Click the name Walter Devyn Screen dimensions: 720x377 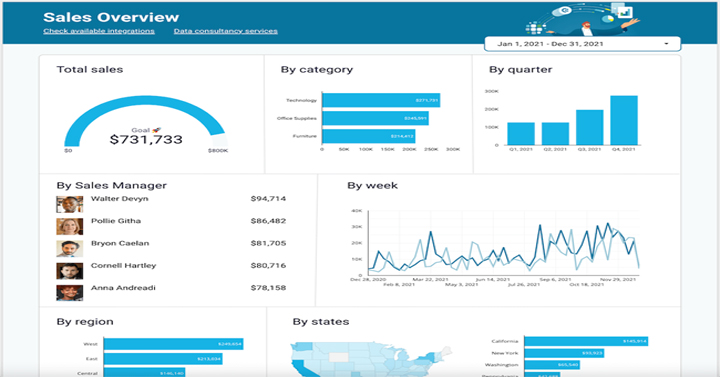119,199
